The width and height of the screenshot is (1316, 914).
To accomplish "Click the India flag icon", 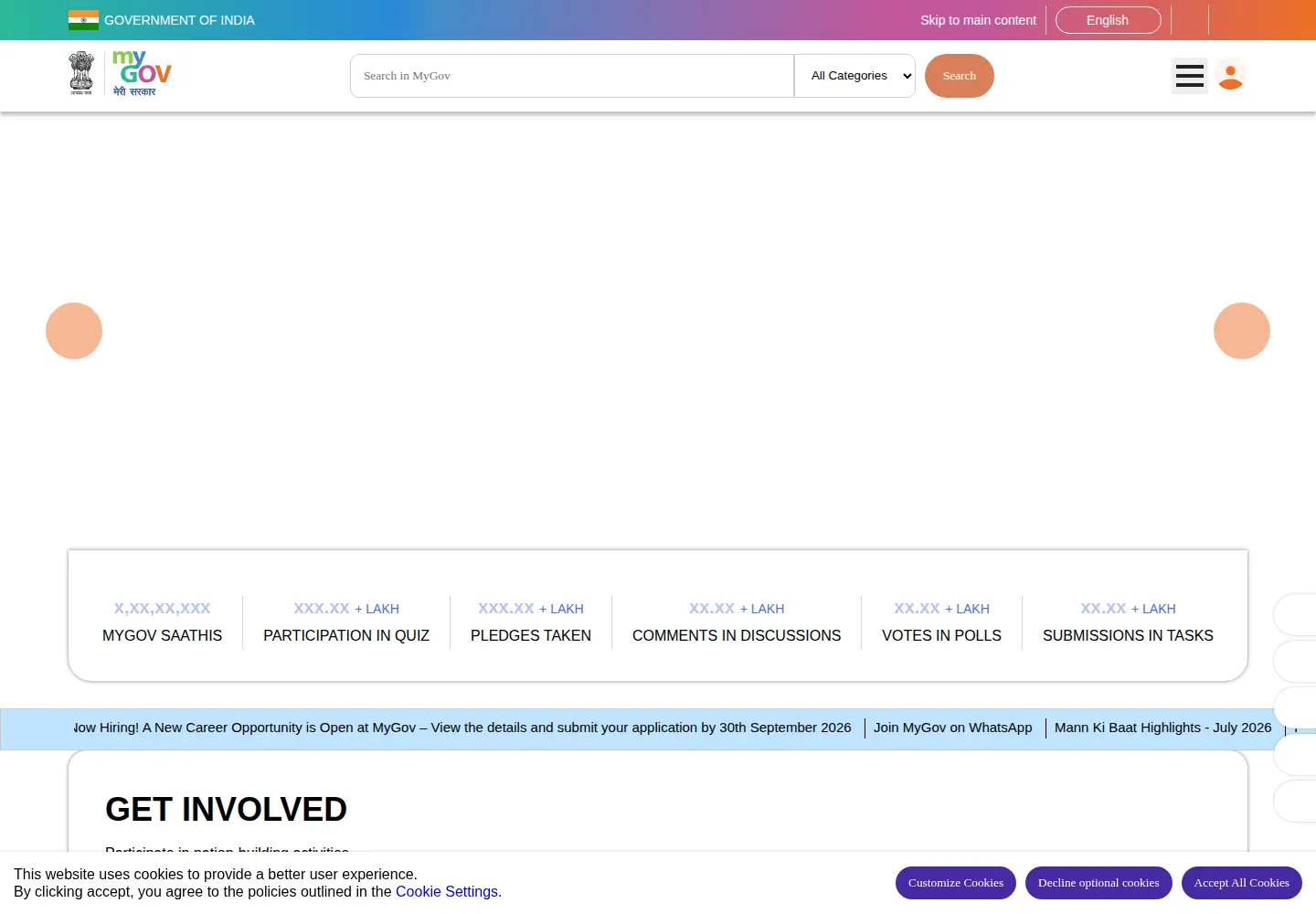I will click(x=83, y=20).
